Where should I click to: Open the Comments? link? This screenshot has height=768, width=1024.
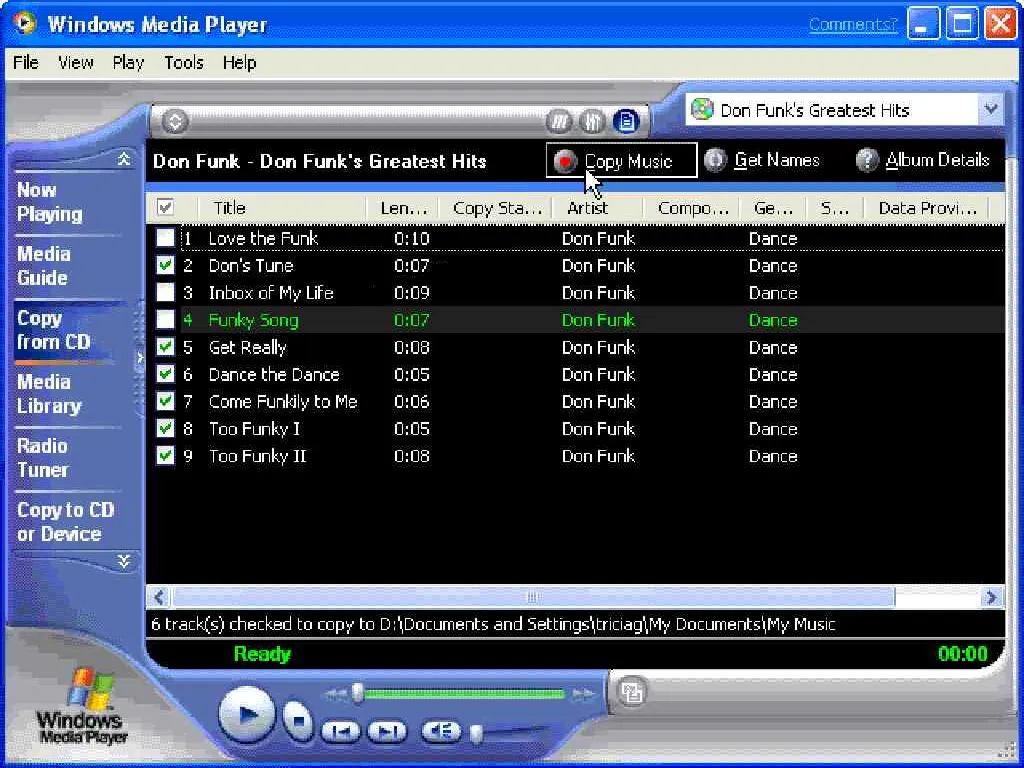tap(853, 25)
